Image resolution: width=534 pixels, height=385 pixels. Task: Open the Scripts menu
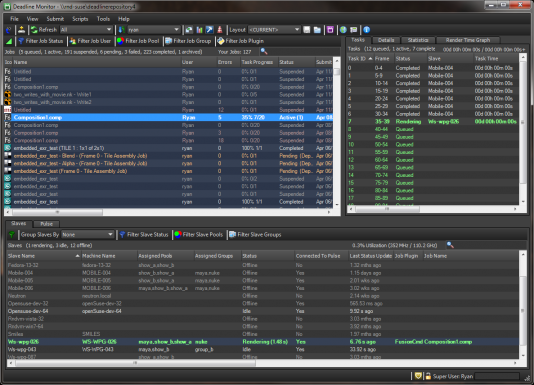click(80, 19)
